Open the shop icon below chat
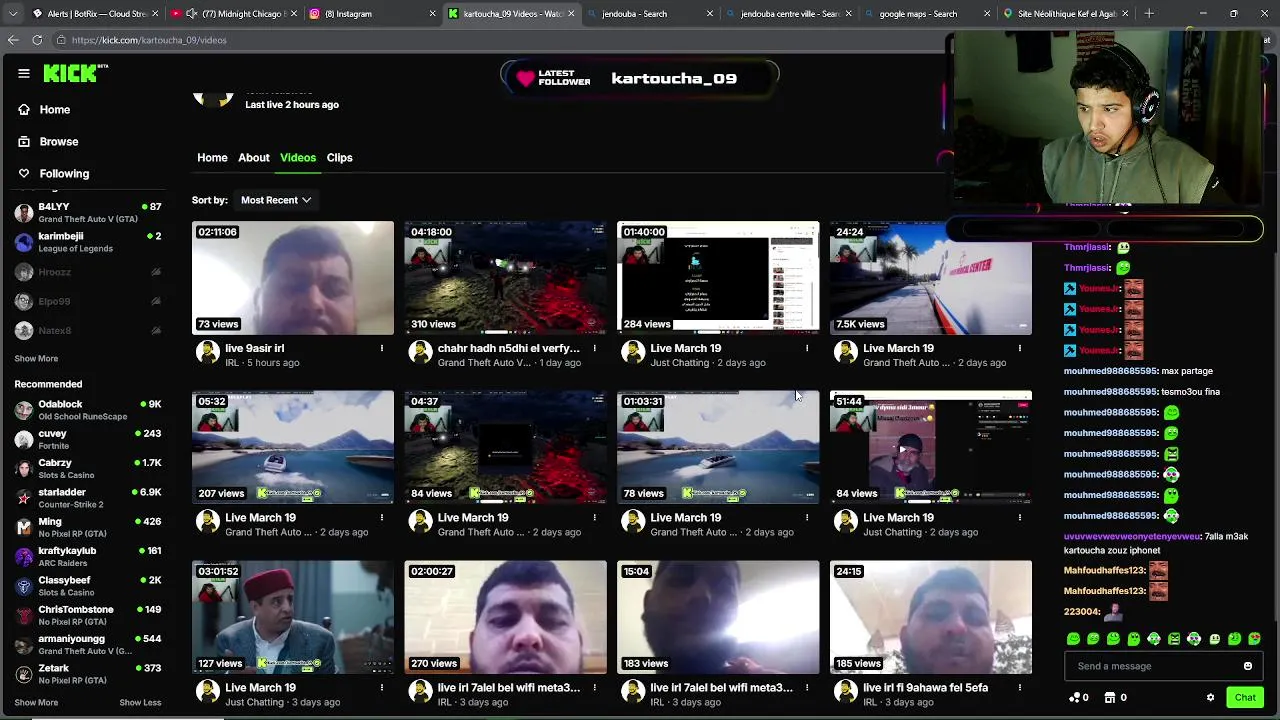This screenshot has height=720, width=1280. (1110, 697)
